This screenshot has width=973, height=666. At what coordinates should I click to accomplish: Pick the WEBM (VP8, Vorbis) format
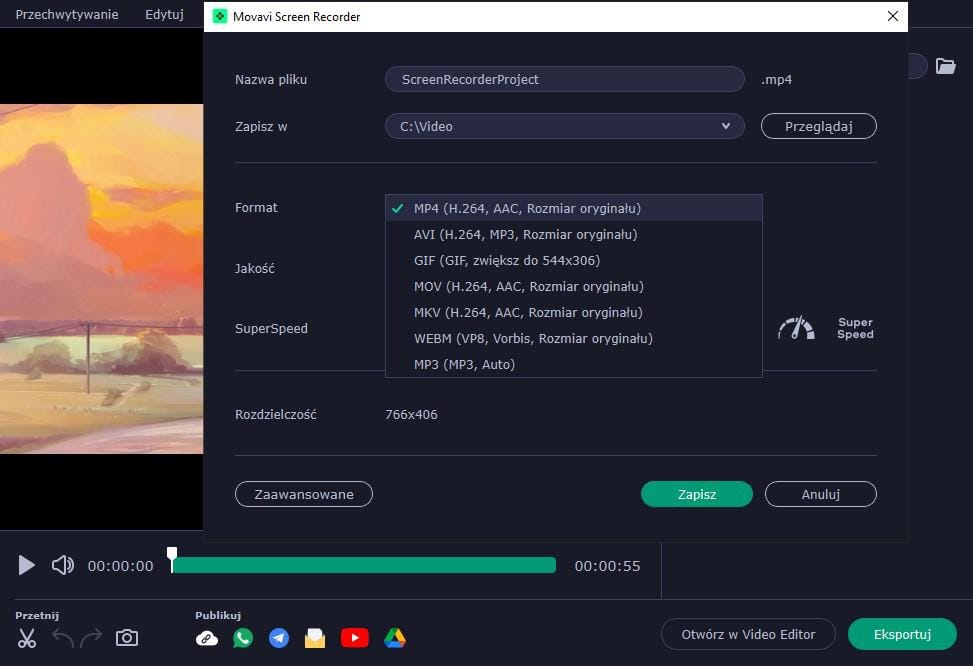pyautogui.click(x=532, y=338)
